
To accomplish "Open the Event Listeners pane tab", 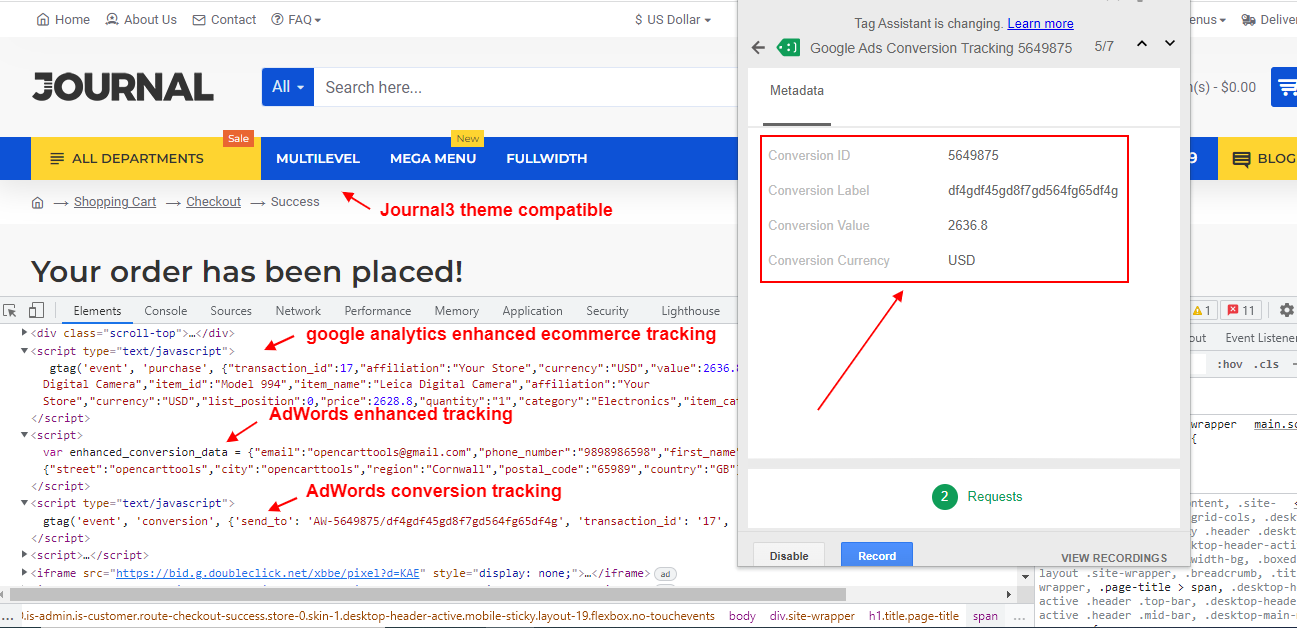I will [1260, 338].
